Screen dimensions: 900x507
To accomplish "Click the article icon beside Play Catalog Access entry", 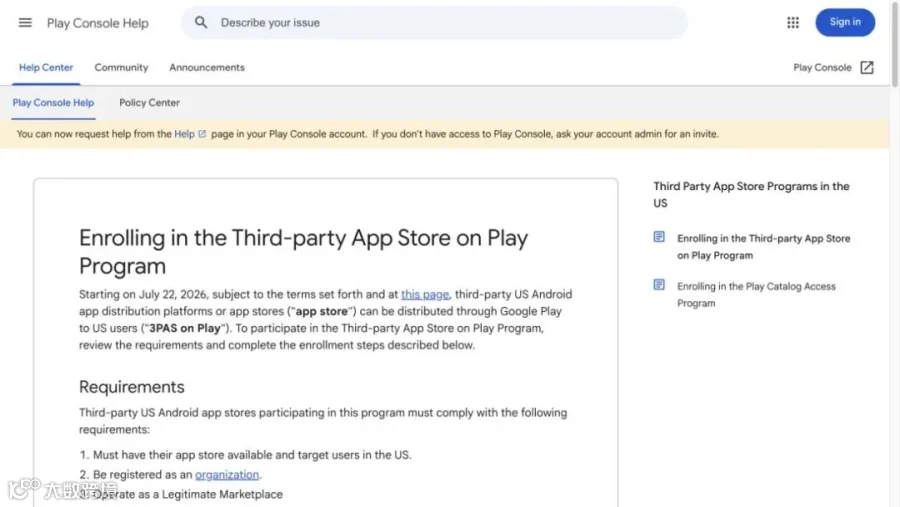I will click(x=659, y=285).
